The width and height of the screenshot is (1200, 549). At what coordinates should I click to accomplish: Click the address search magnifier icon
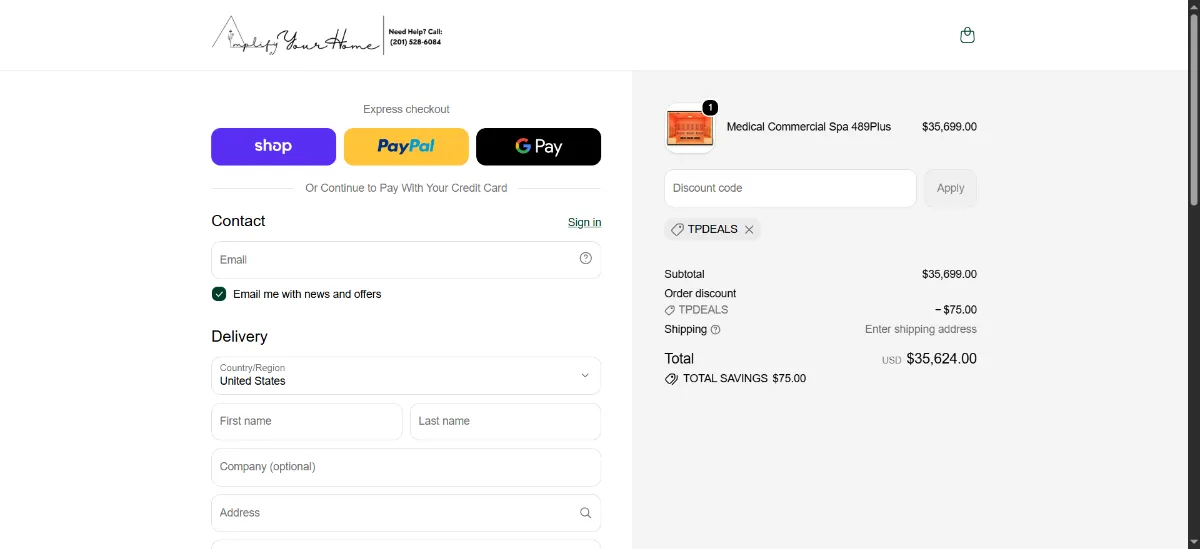point(586,512)
